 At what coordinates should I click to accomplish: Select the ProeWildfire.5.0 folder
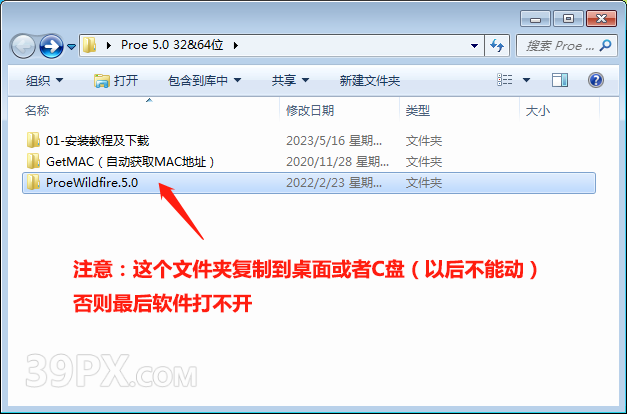pos(309,183)
